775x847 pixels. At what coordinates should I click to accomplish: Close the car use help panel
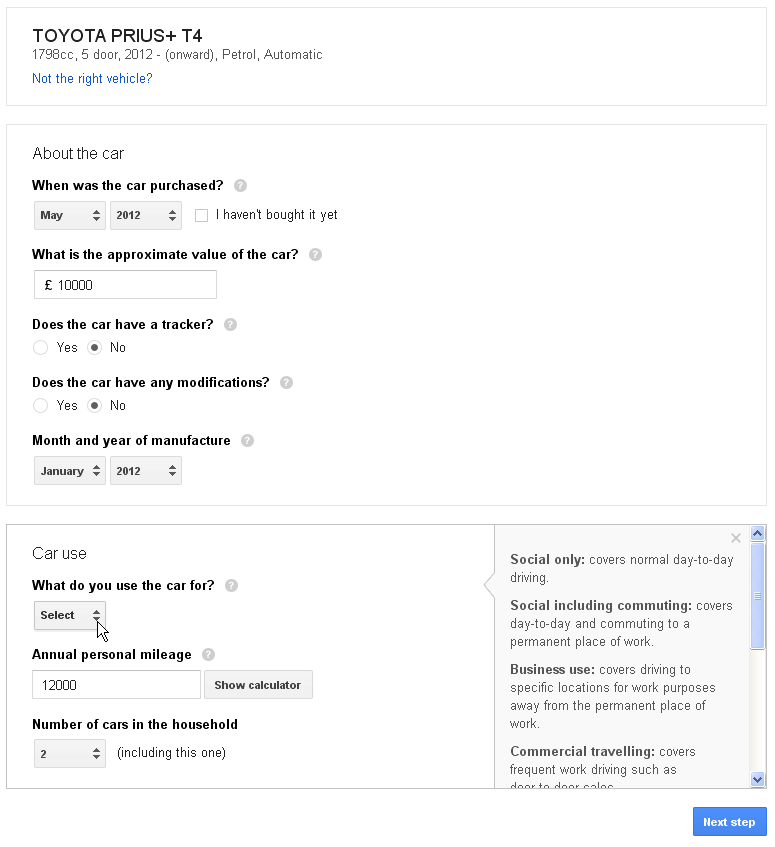[x=736, y=538]
